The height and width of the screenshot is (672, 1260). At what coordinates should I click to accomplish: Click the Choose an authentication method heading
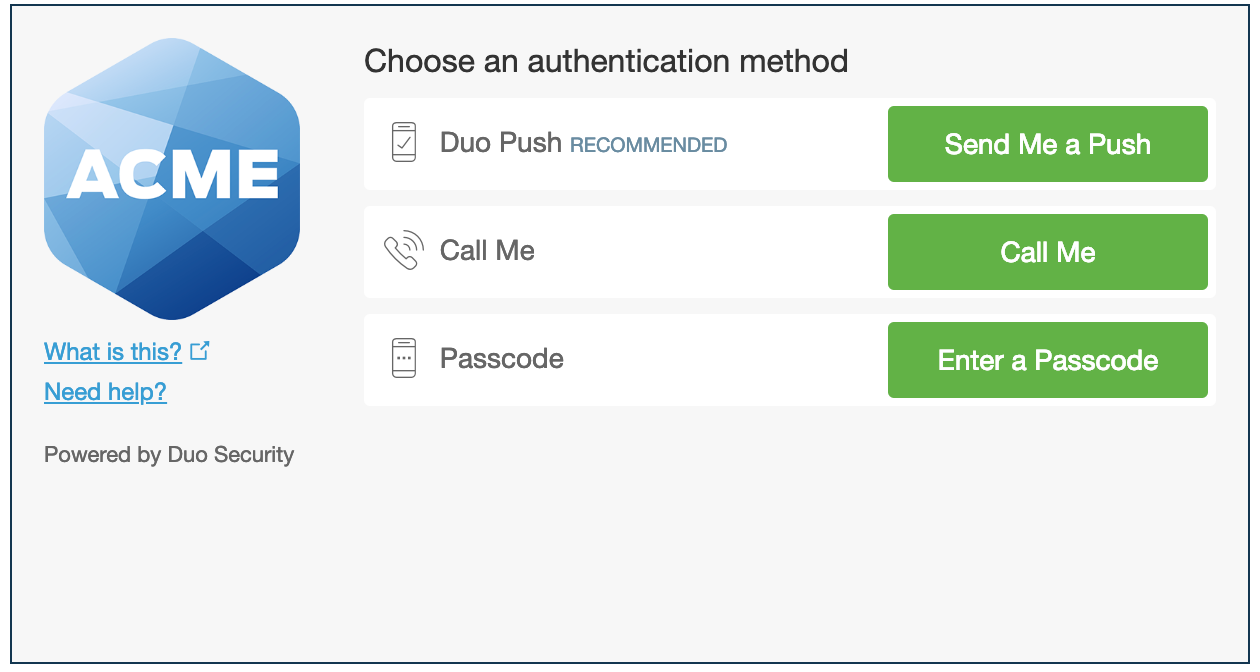606,61
